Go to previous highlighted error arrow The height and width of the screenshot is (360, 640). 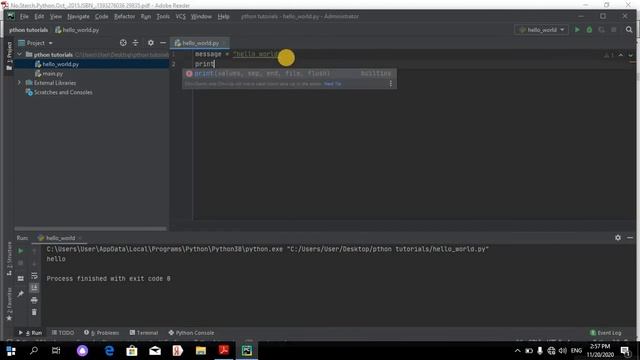point(620,55)
